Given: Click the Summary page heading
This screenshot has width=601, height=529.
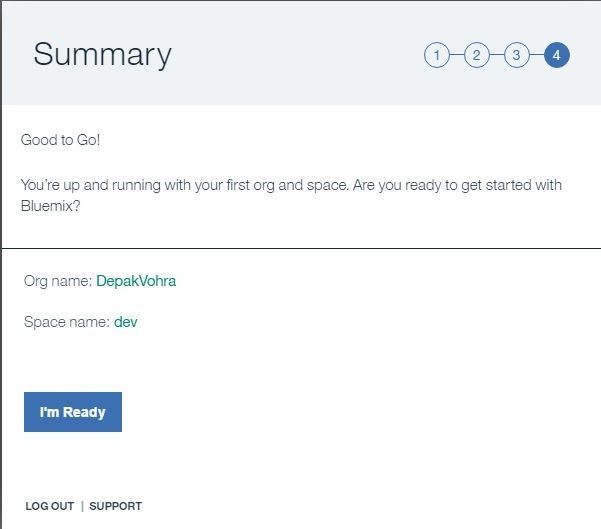Looking at the screenshot, I should [x=102, y=54].
